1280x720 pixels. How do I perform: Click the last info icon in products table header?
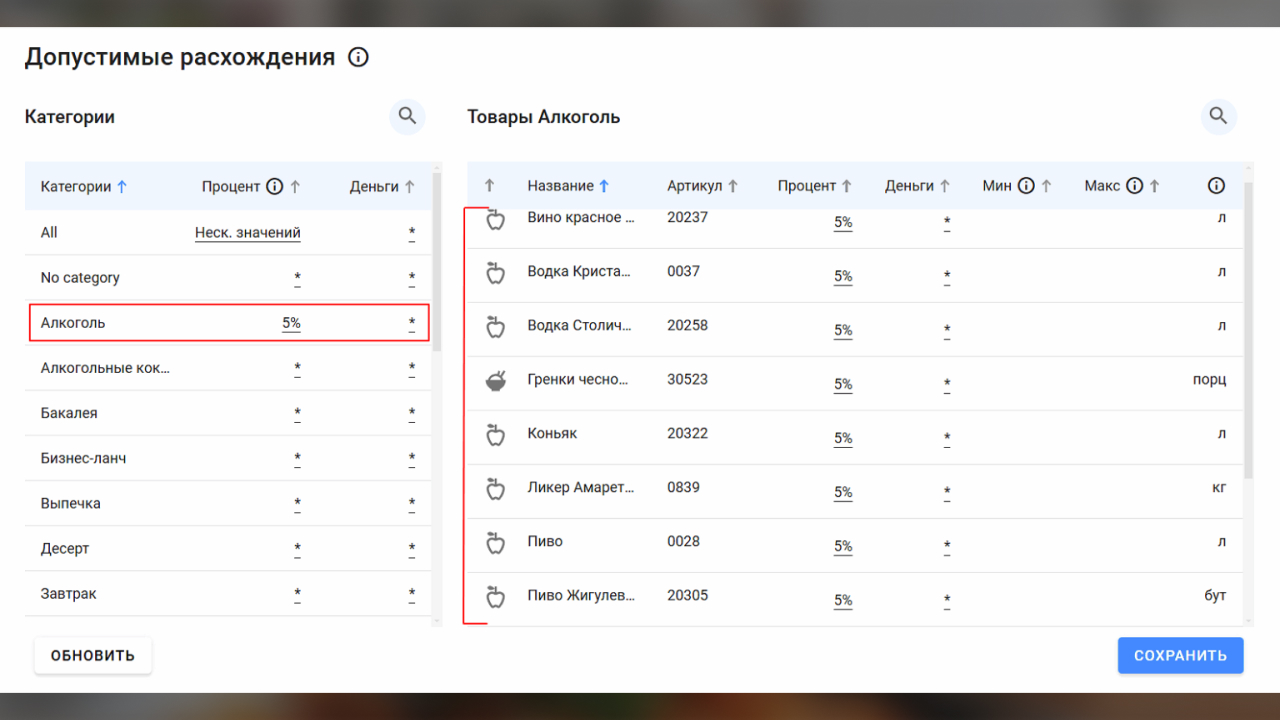click(x=1216, y=185)
